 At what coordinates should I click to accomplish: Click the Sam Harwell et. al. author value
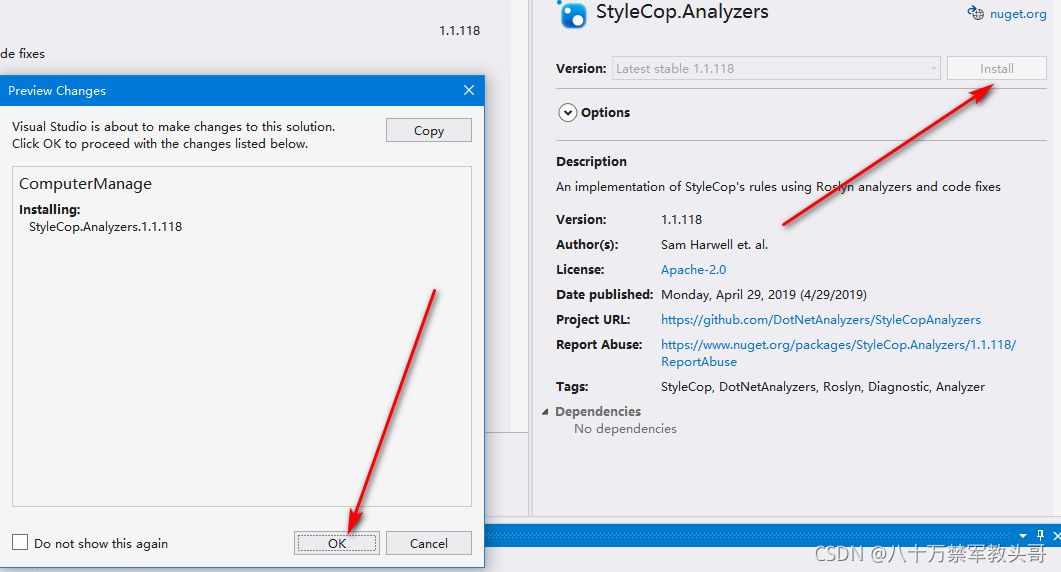[715, 244]
